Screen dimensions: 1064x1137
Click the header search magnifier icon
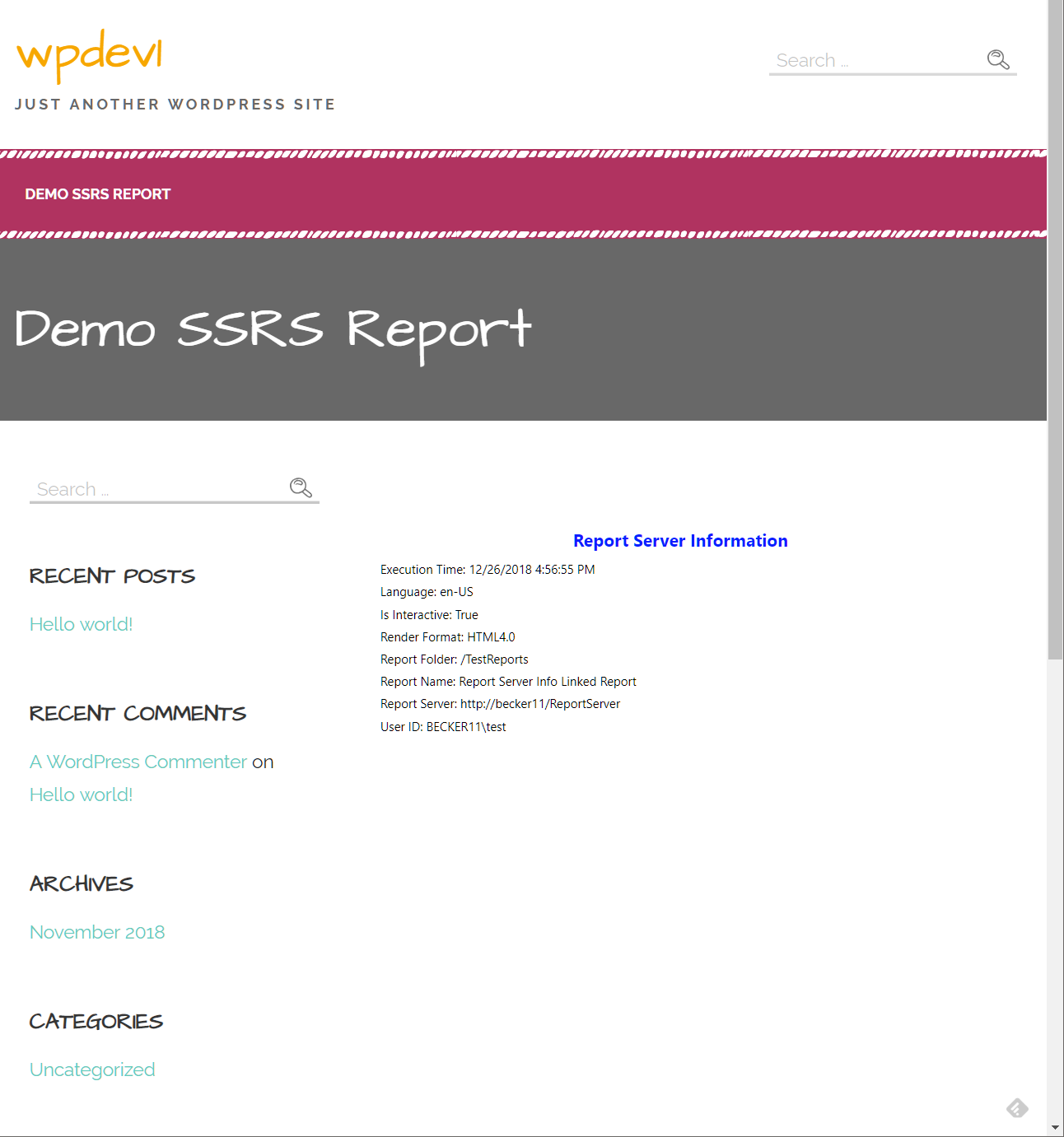(998, 59)
